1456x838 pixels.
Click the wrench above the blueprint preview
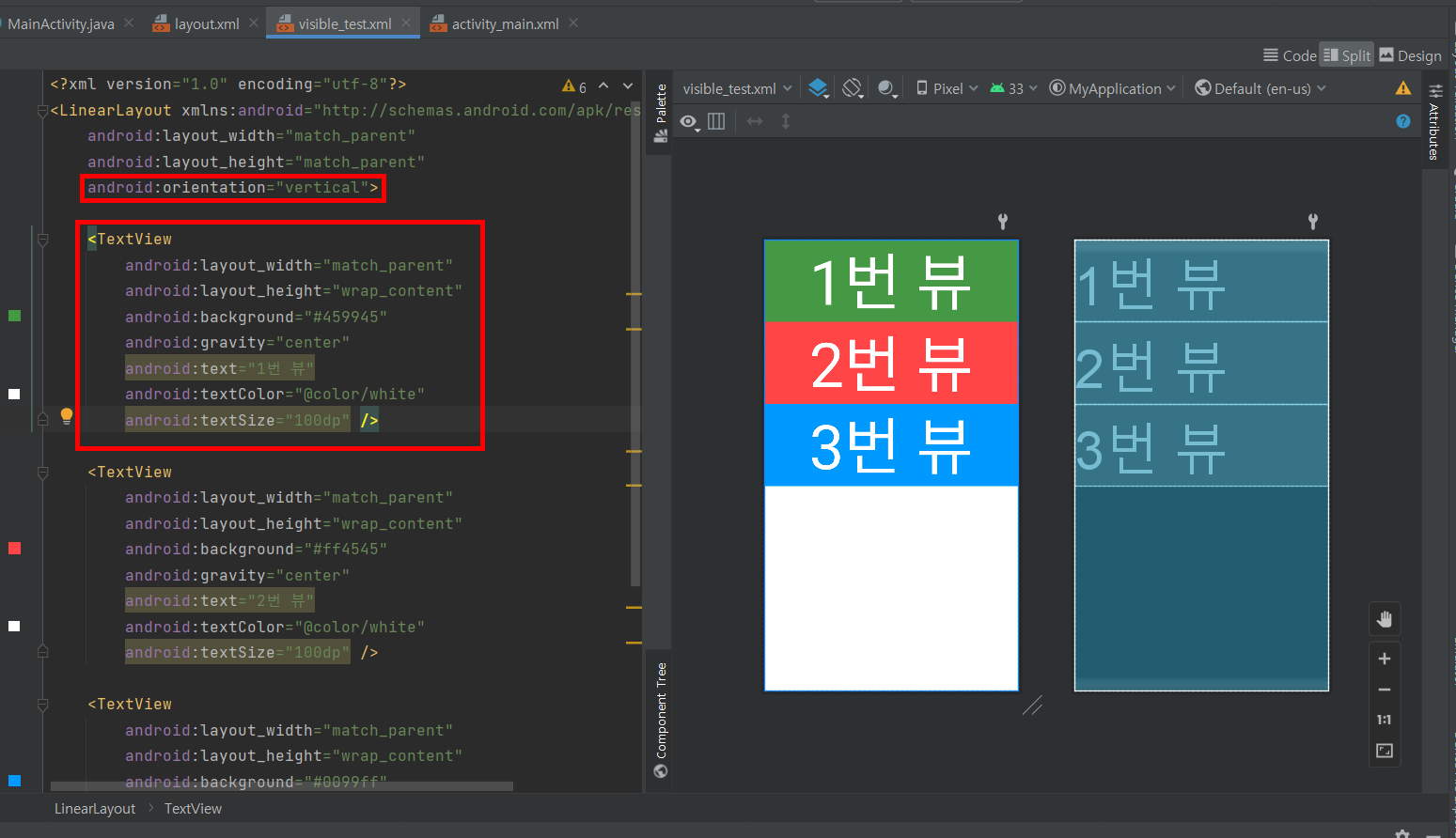1313,221
